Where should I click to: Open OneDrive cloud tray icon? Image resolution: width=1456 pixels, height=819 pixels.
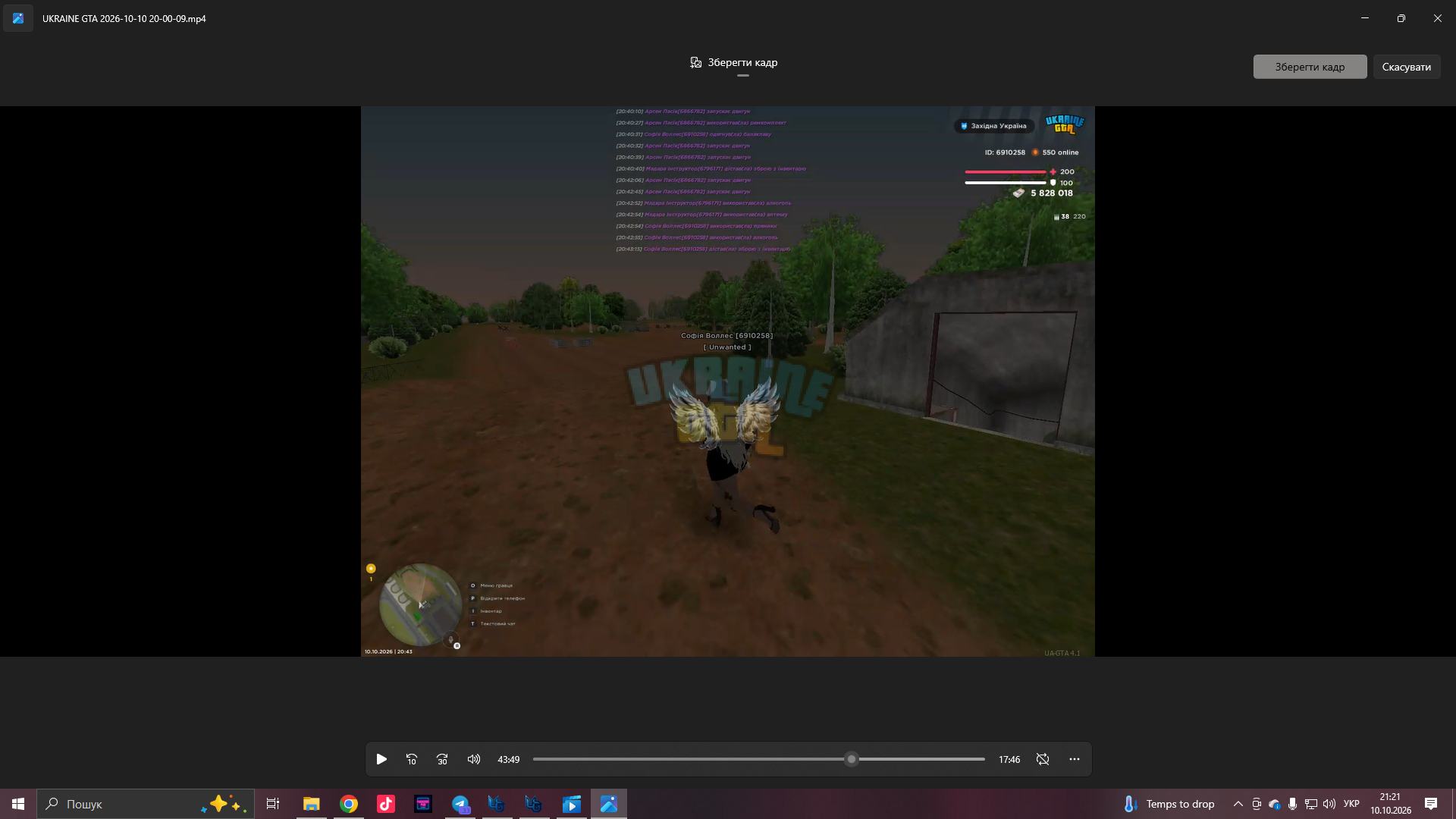click(x=1275, y=804)
